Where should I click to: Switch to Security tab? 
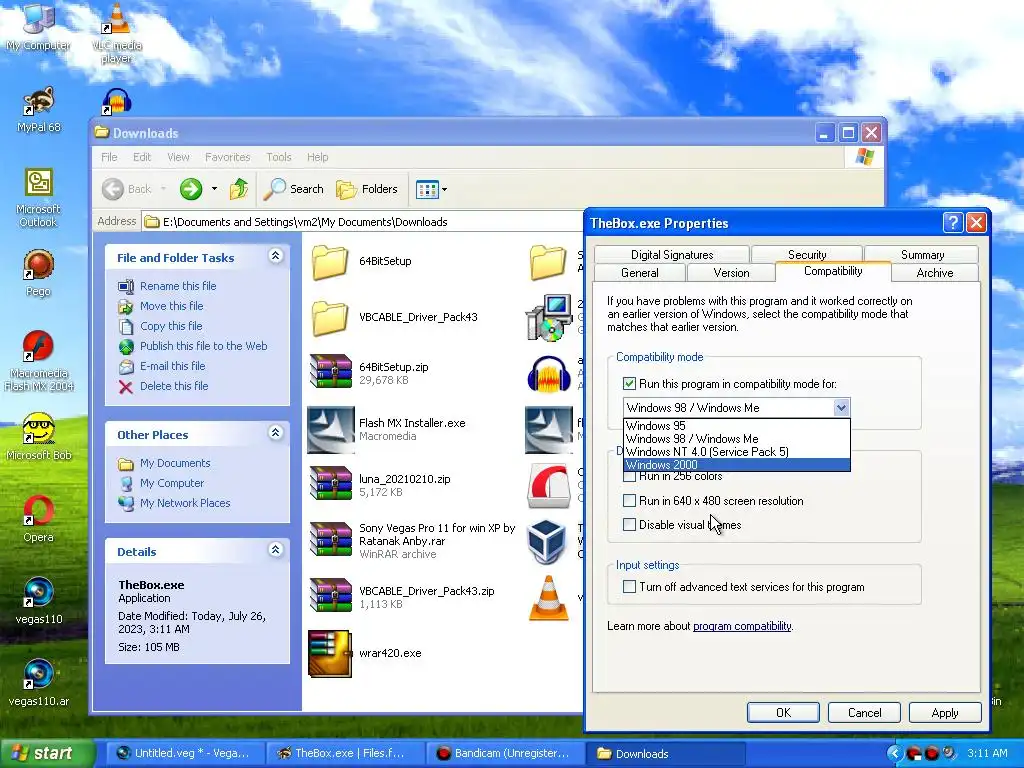pyautogui.click(x=807, y=255)
